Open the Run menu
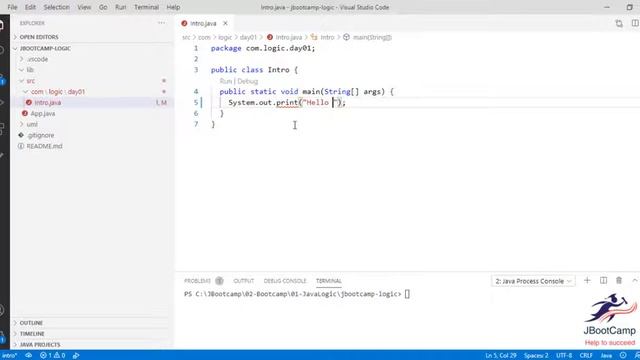This screenshot has height=360, width=640. [120, 7]
